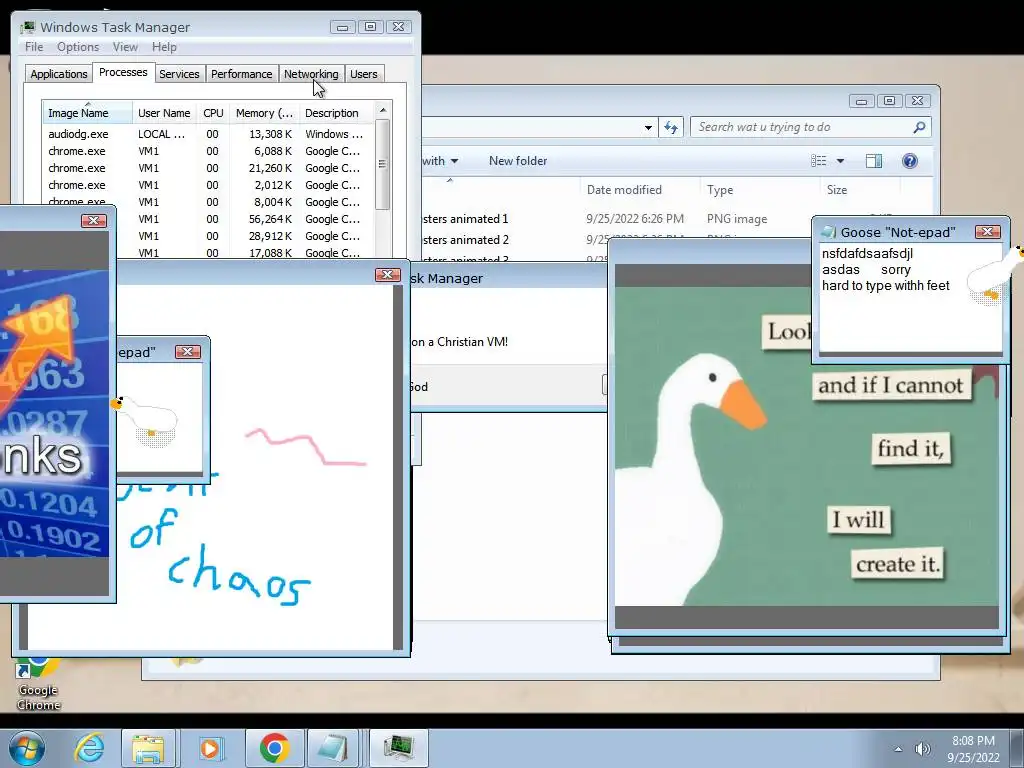
Task: Open Windows Media Player taskbar icon
Action: click(x=211, y=748)
